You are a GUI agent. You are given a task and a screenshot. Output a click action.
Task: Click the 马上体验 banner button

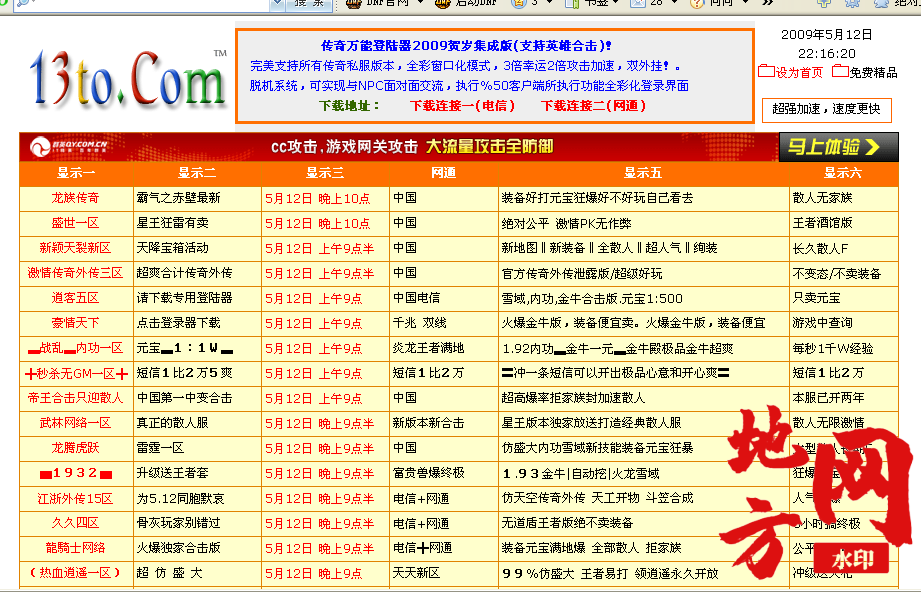tap(838, 147)
